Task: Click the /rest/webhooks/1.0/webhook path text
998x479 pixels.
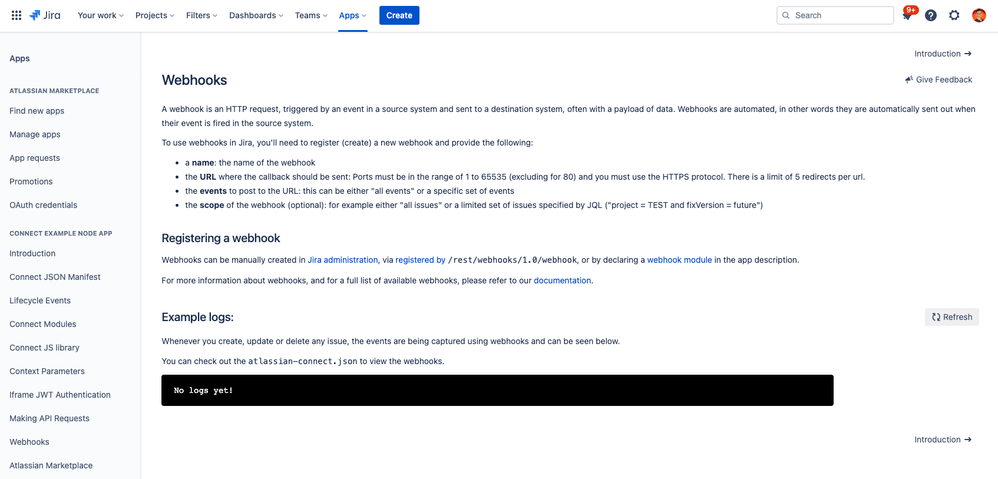Action: click(x=512, y=260)
